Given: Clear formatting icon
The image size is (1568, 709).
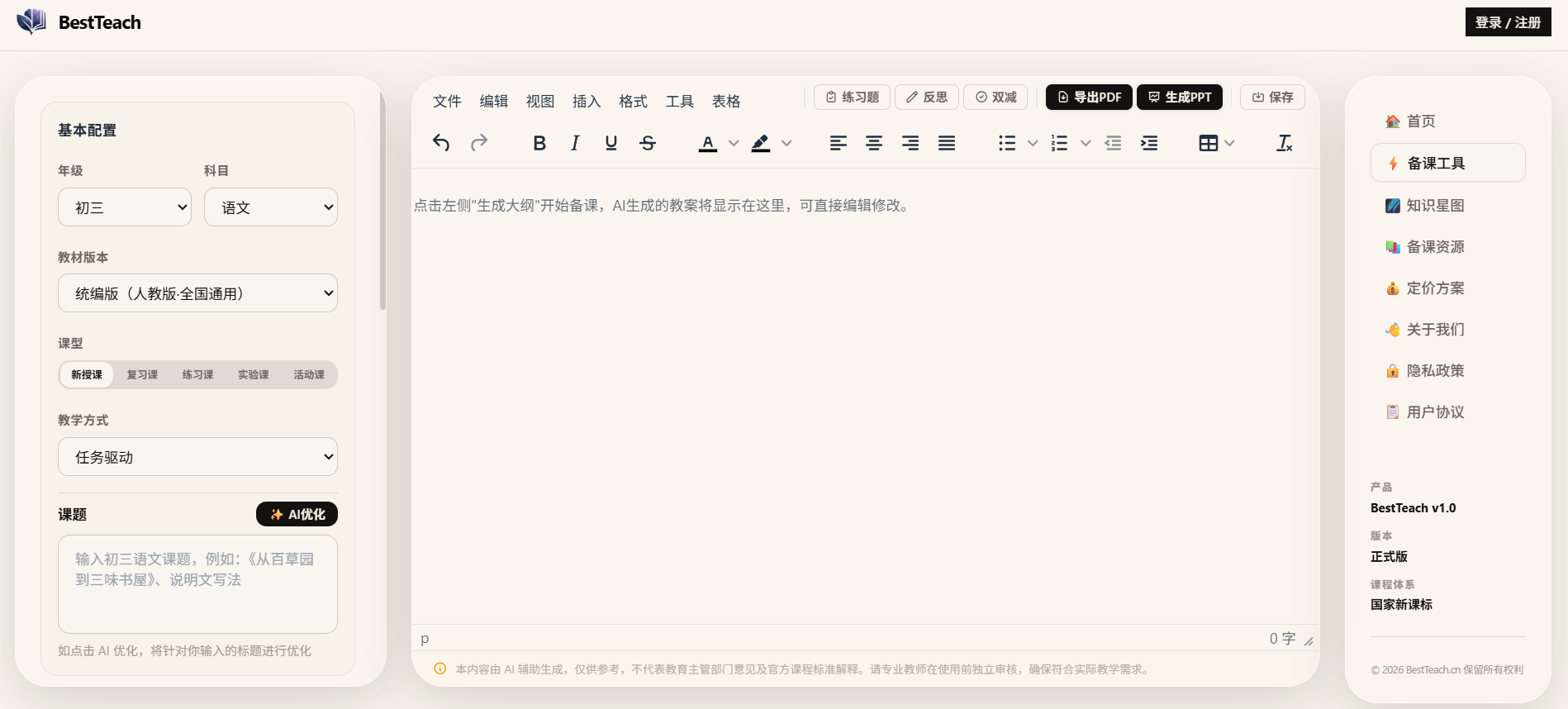Looking at the screenshot, I should point(1285,143).
